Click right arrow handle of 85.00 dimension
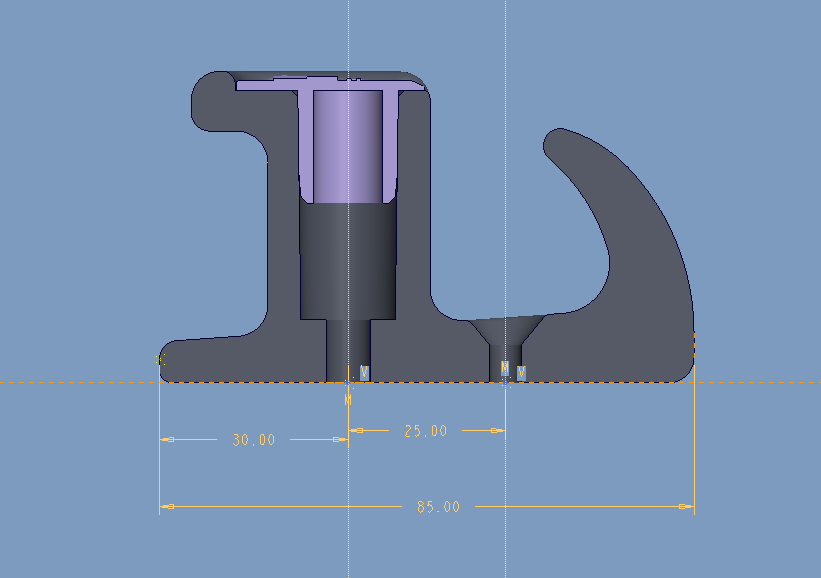This screenshot has height=578, width=821. [x=683, y=507]
